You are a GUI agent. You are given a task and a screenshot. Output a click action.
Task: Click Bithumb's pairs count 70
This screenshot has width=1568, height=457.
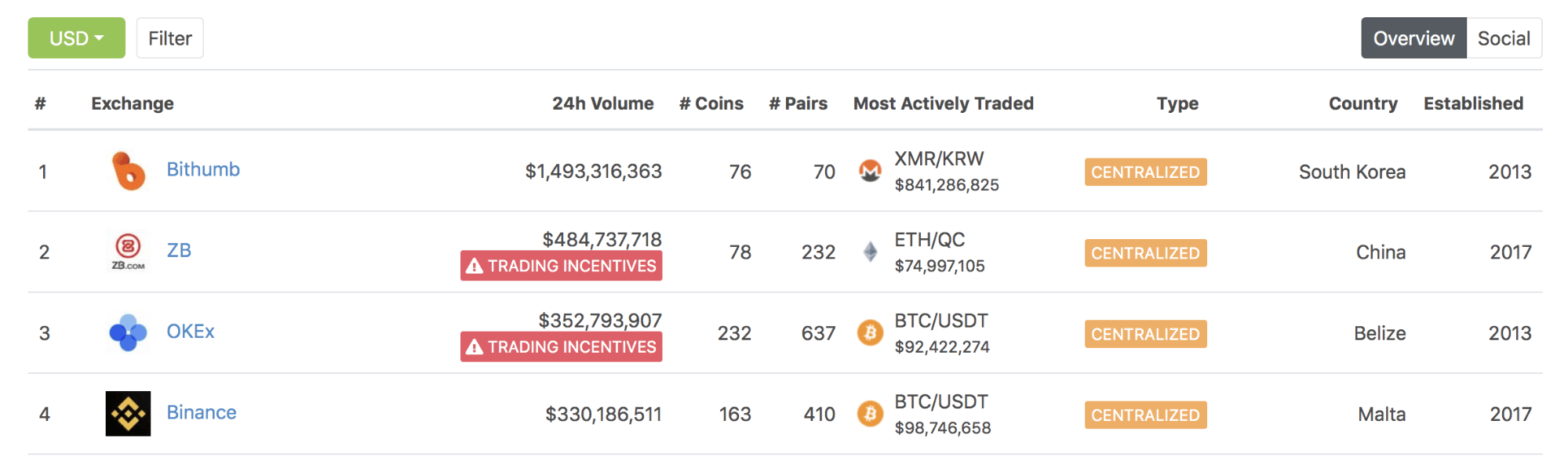pos(824,172)
